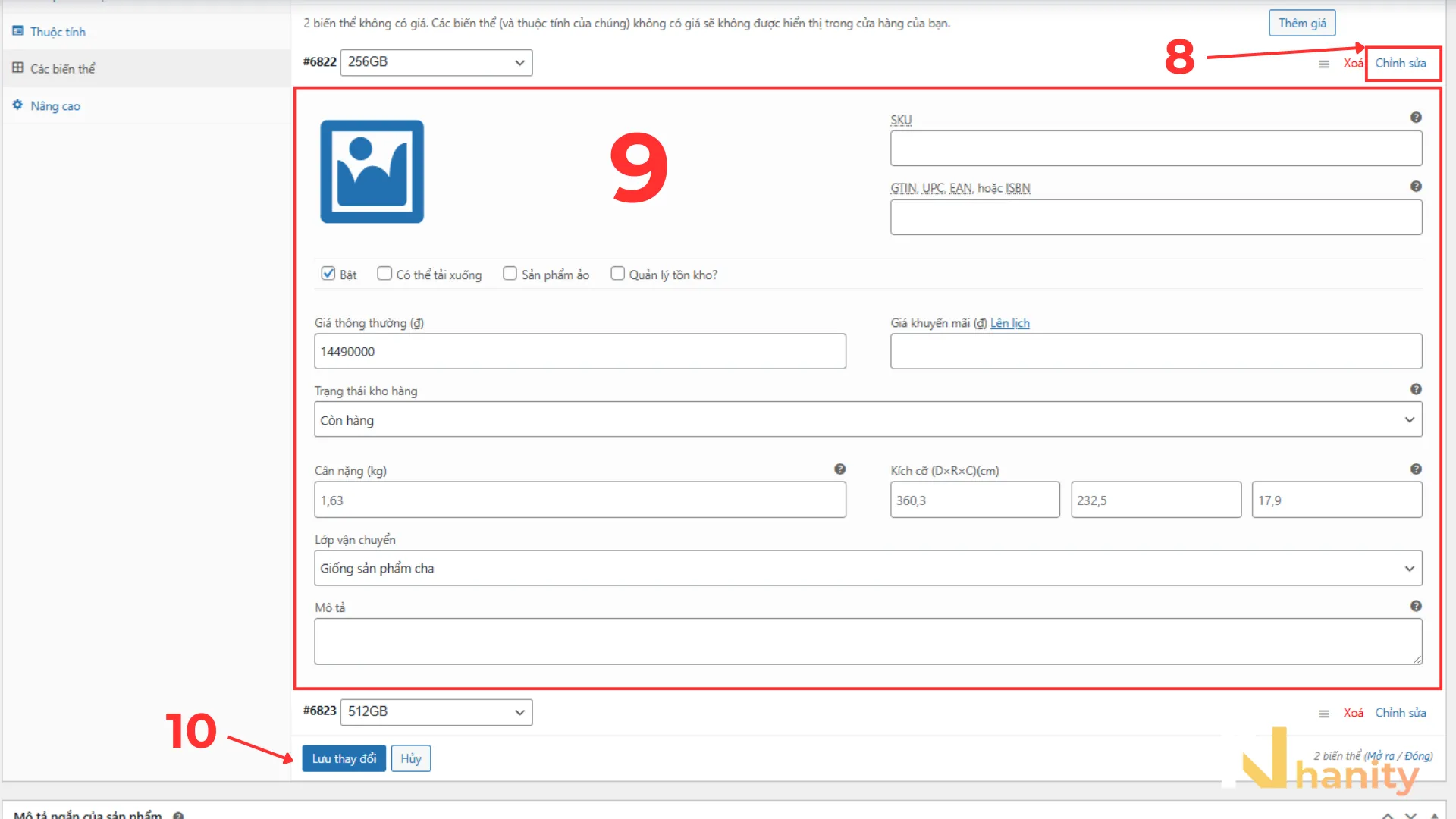Click the Nâng cao gear icon
Image resolution: width=1456 pixels, height=819 pixels.
point(17,105)
